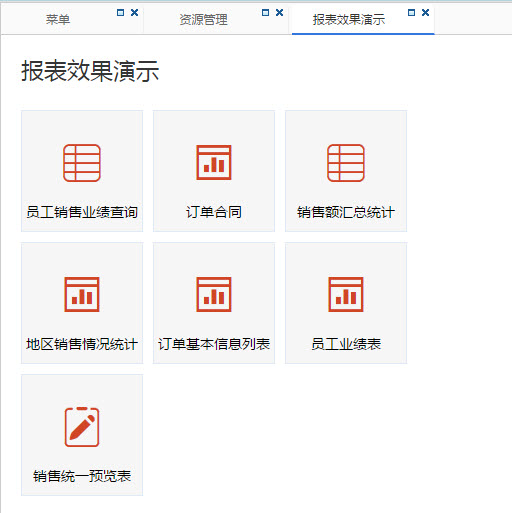Screen dimensions: 512x513
Task: Maximize the 报表效果演示 tab panel
Action: click(x=411, y=13)
